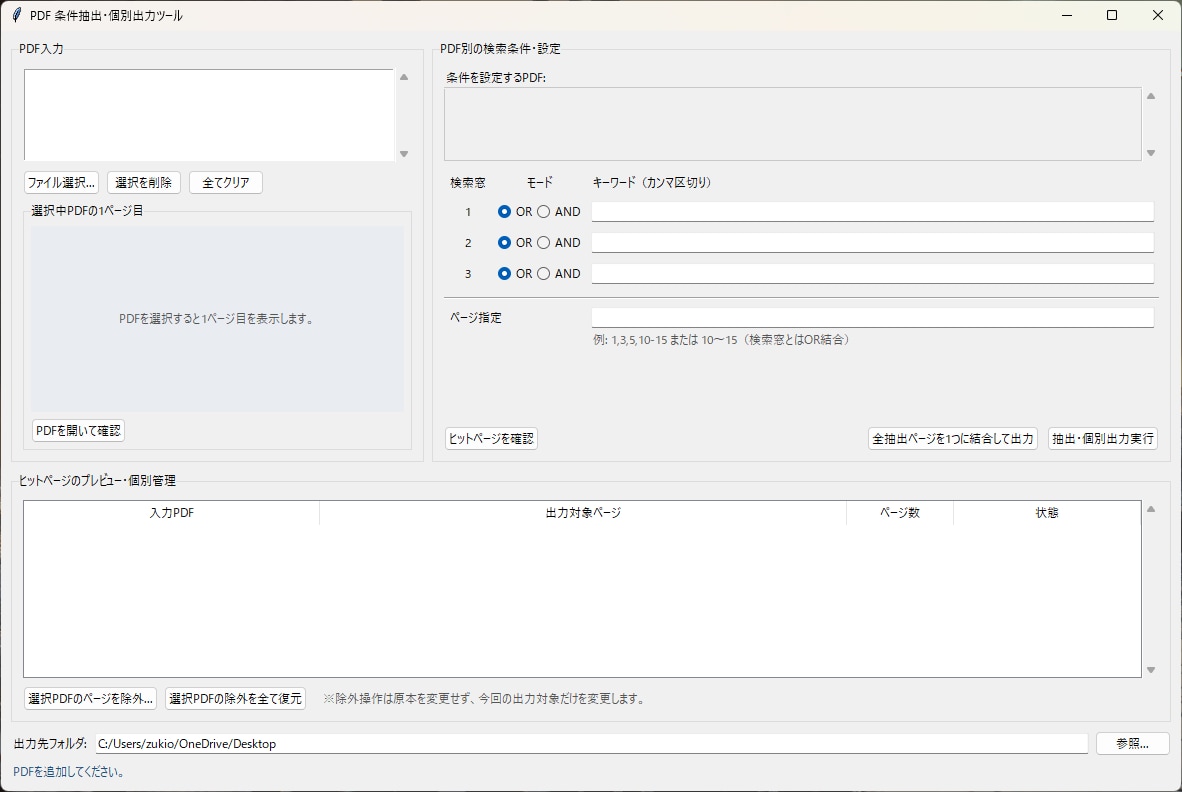Click the 状態 column header
Viewport: 1182px width, 792px height.
pos(1047,512)
